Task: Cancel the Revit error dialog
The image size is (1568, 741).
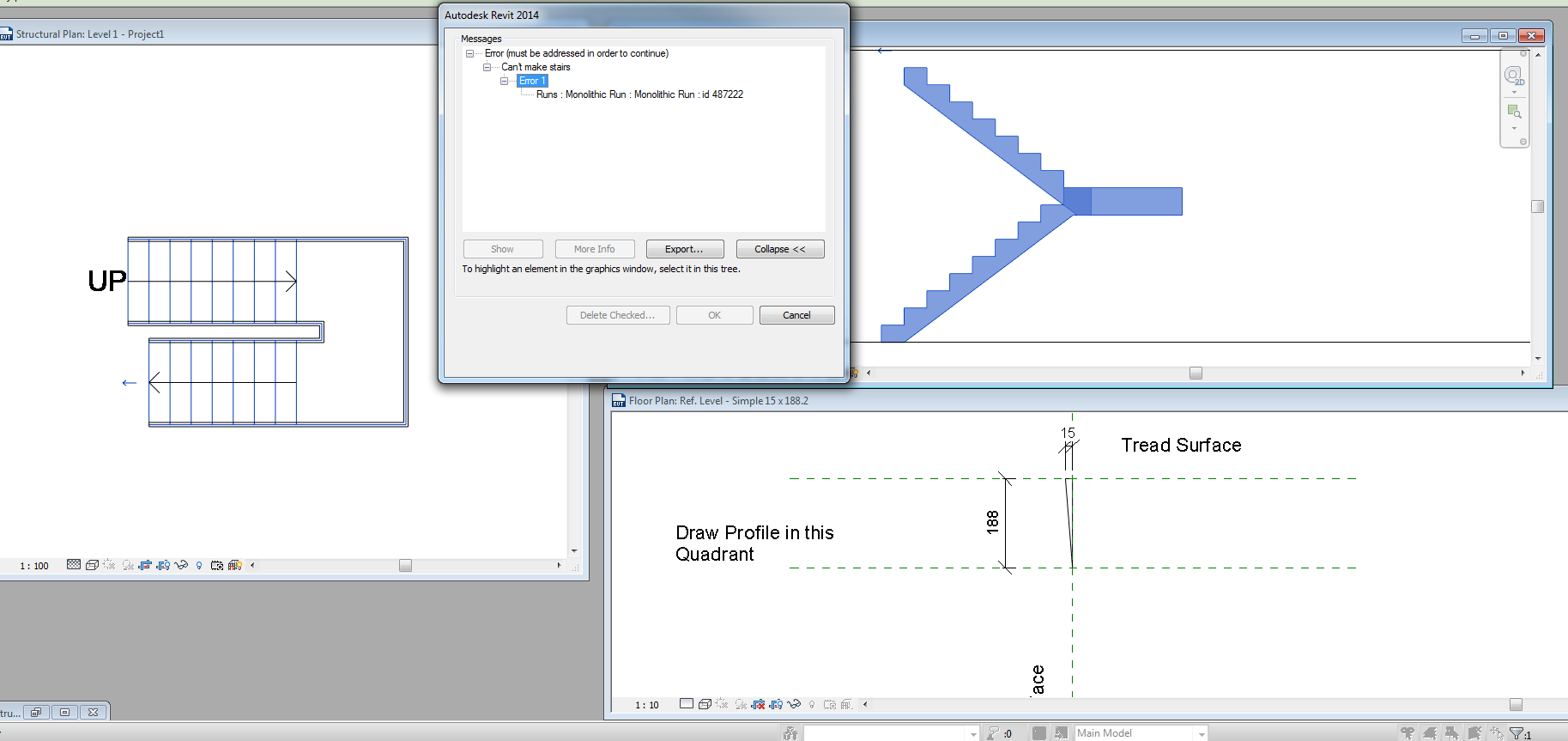Action: pos(797,315)
